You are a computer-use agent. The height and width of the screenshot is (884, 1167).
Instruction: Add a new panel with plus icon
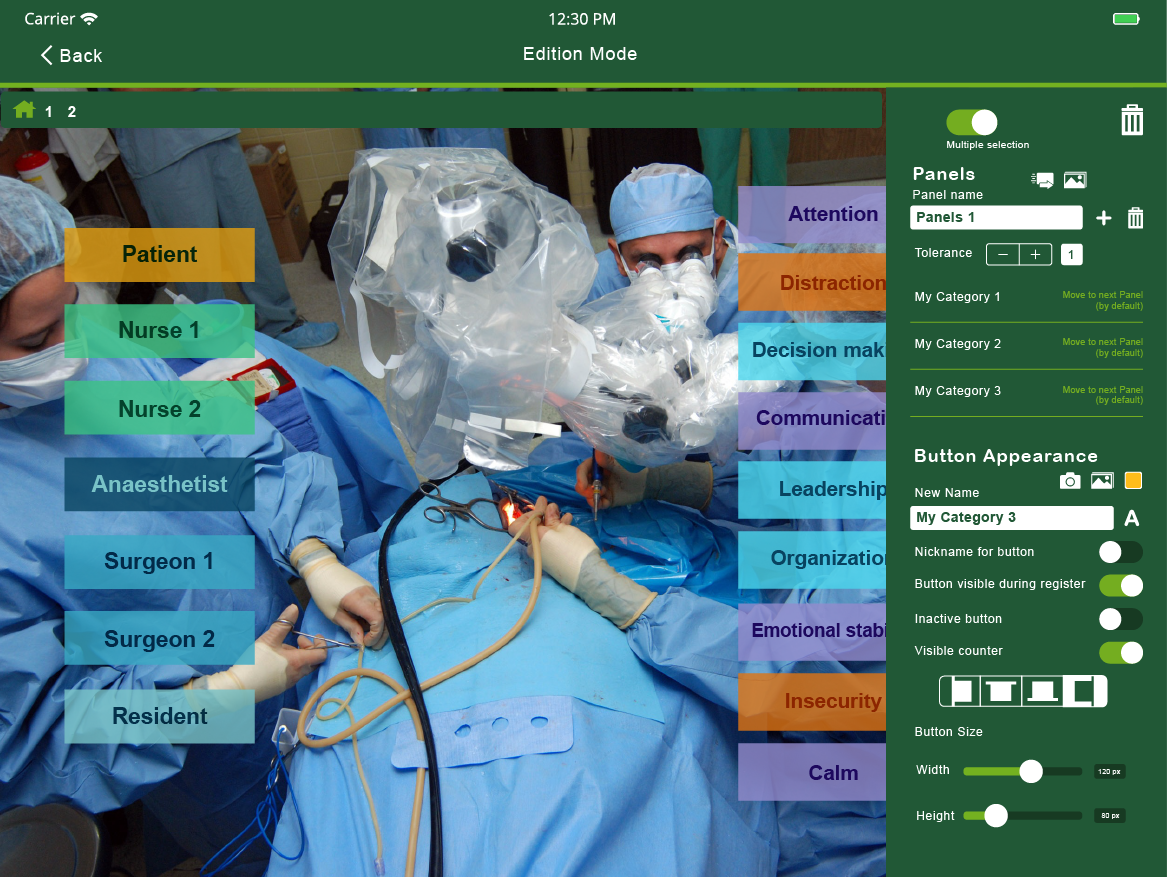coord(1104,218)
